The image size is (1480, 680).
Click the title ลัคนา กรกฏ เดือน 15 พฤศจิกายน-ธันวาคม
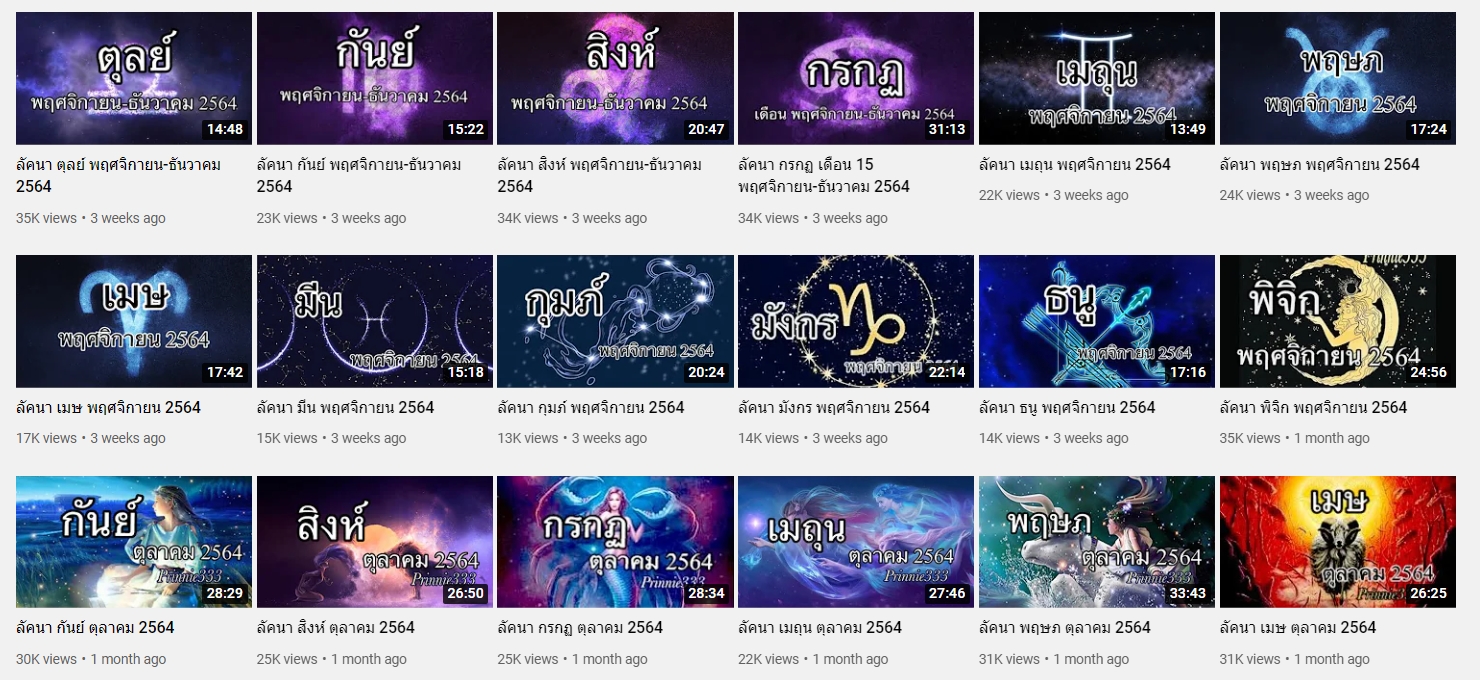(824, 175)
